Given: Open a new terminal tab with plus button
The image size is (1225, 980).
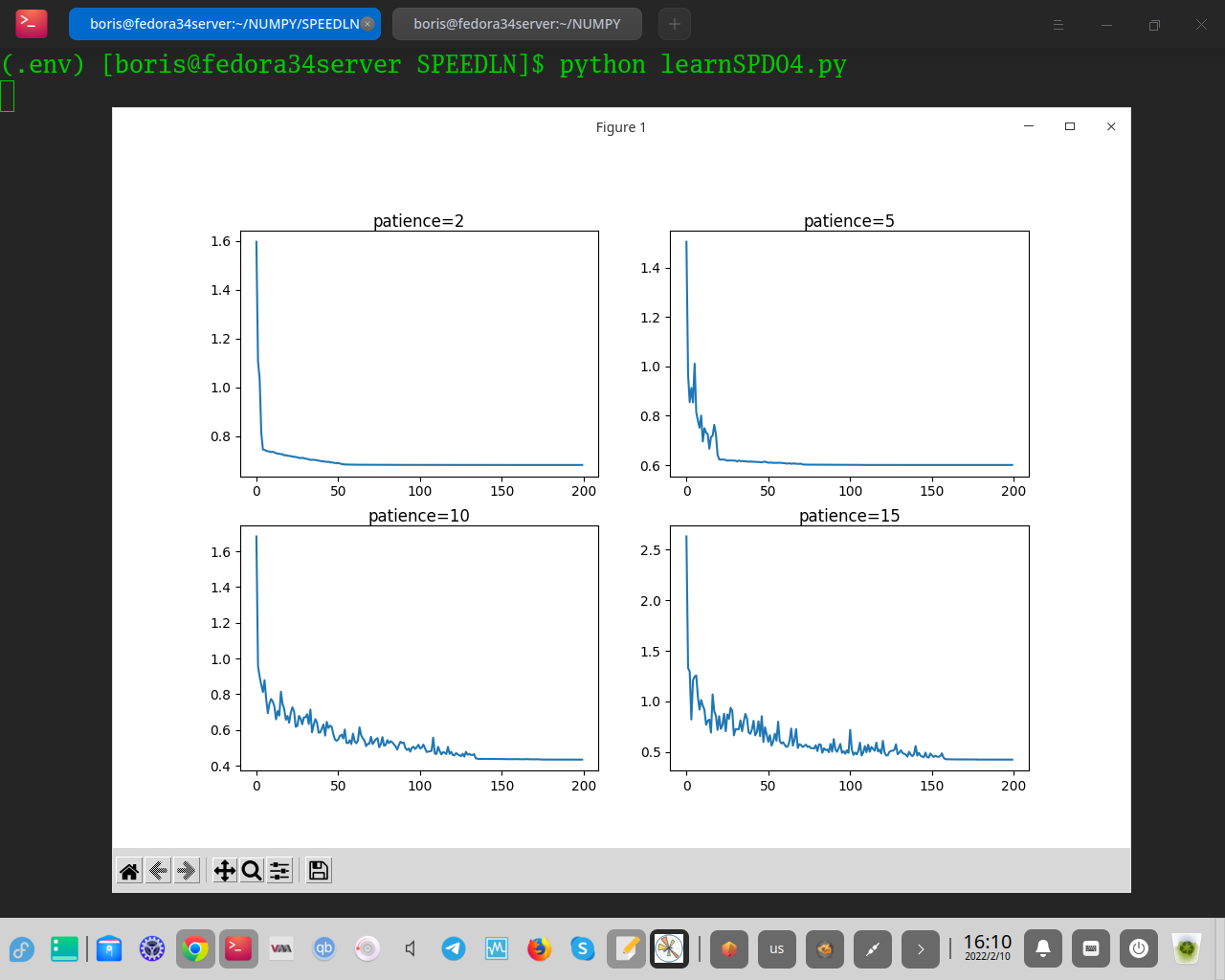Looking at the screenshot, I should (x=675, y=24).
